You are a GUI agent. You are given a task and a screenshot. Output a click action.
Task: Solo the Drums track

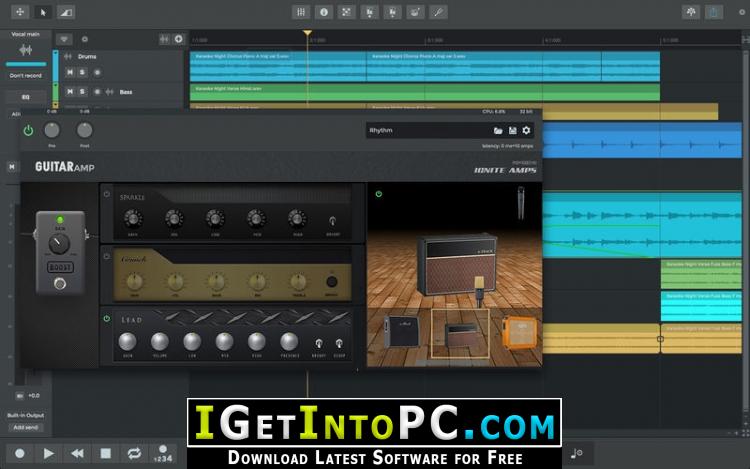pyautogui.click(x=82, y=72)
